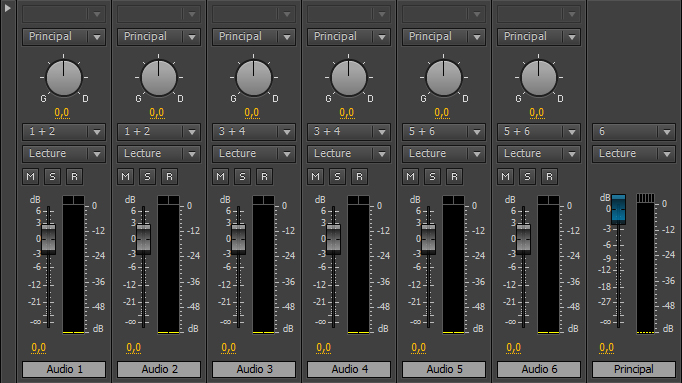Mute the Audio 1 track

(30, 177)
